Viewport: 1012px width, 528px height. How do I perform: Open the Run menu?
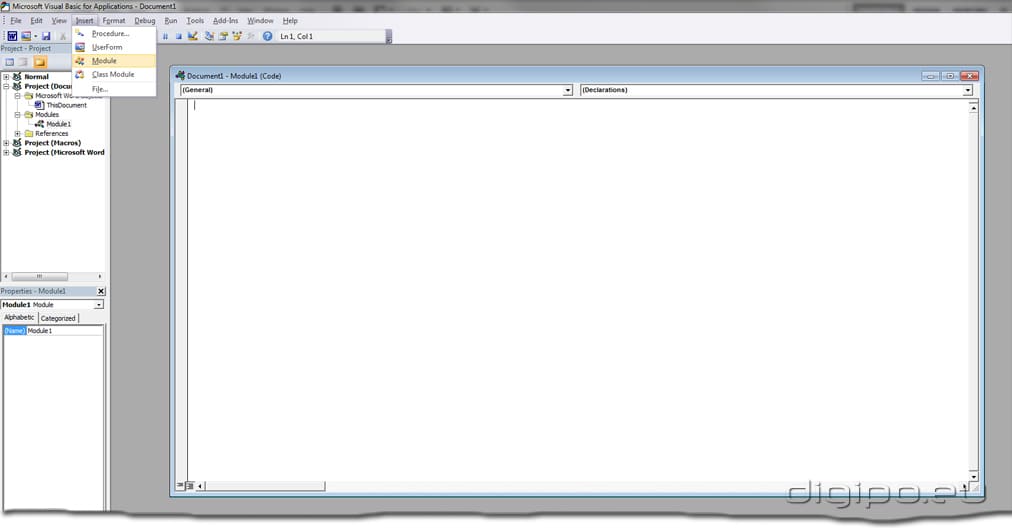(x=170, y=21)
